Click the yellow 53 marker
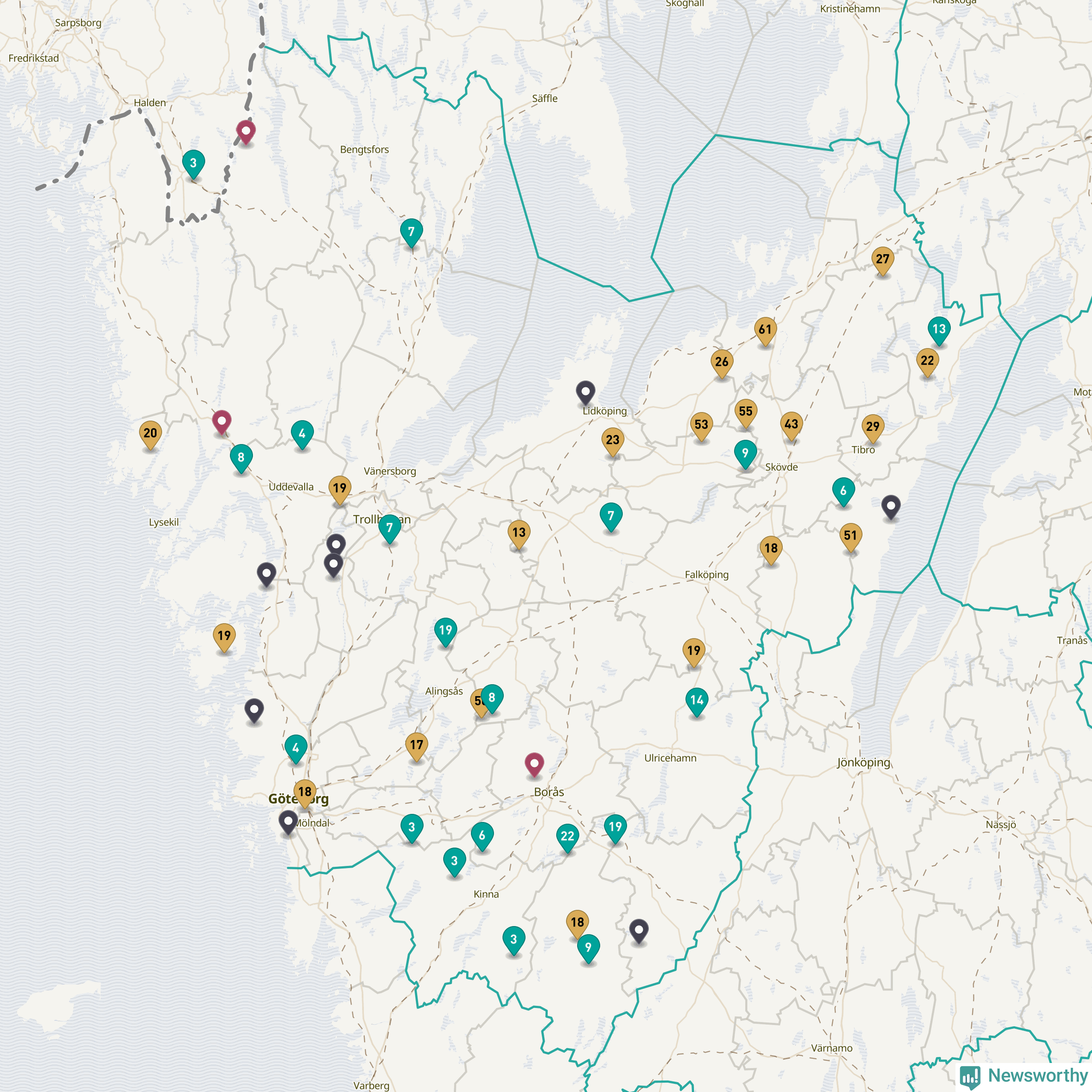This screenshot has height=1092, width=1092. [x=701, y=425]
